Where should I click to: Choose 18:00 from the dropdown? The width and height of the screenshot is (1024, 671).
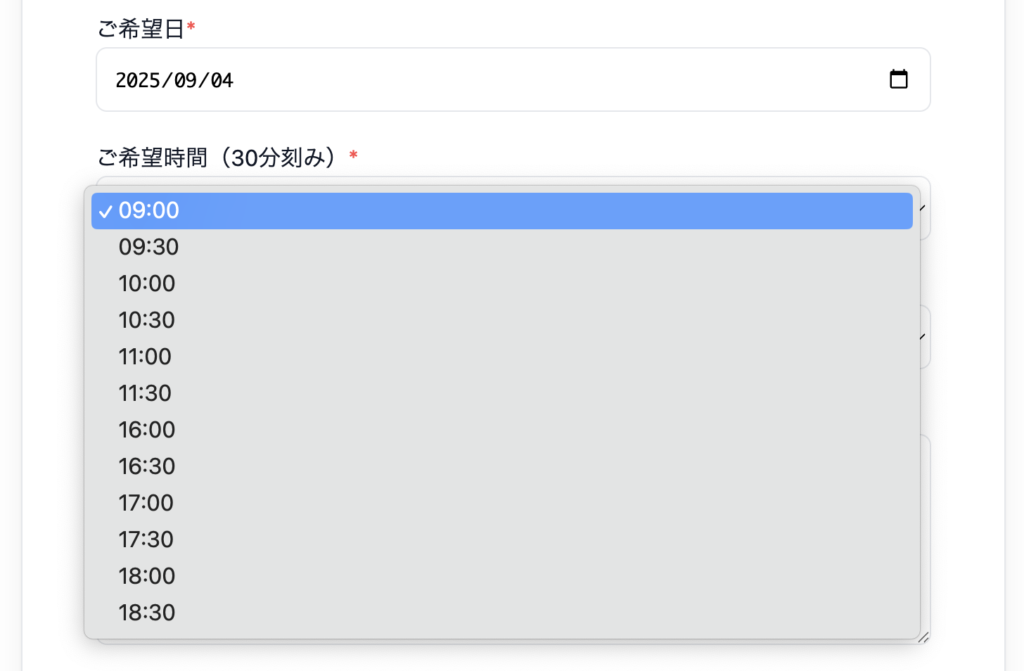[502, 576]
